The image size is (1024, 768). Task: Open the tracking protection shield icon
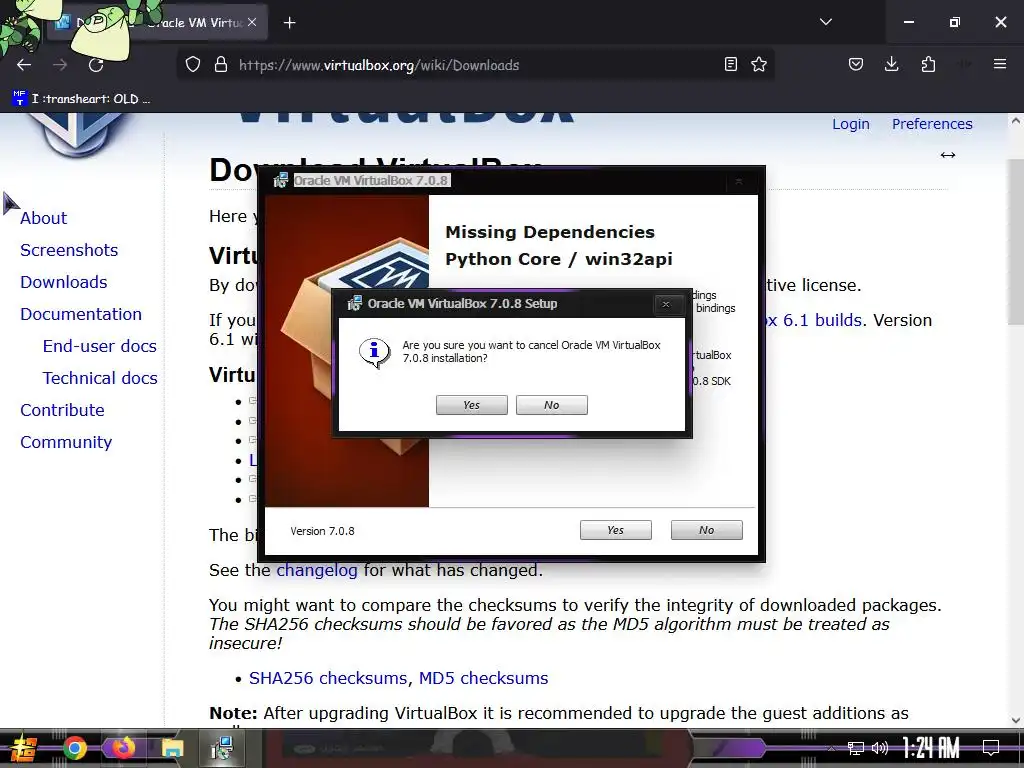[x=193, y=65]
